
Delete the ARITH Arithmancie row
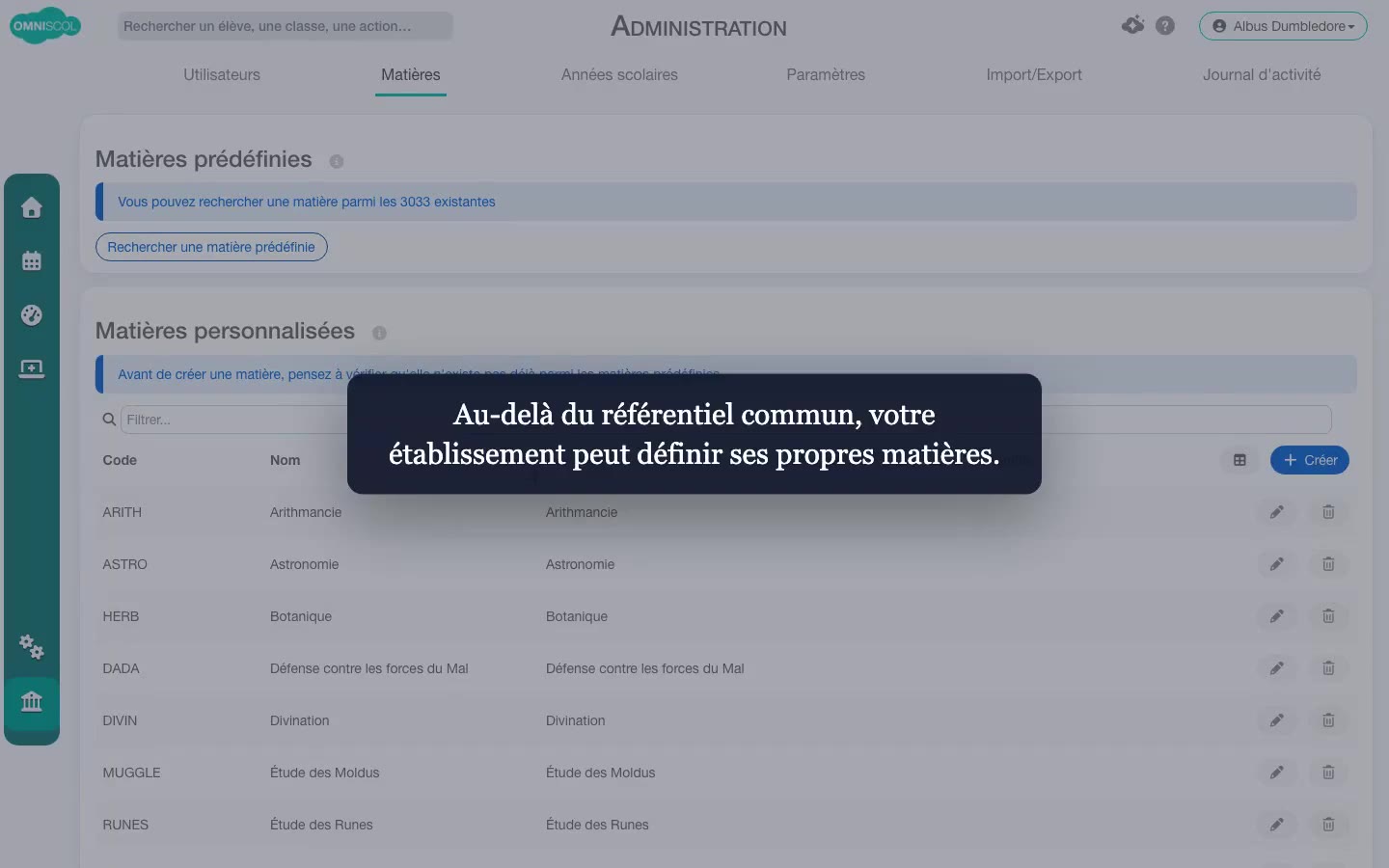(1328, 512)
